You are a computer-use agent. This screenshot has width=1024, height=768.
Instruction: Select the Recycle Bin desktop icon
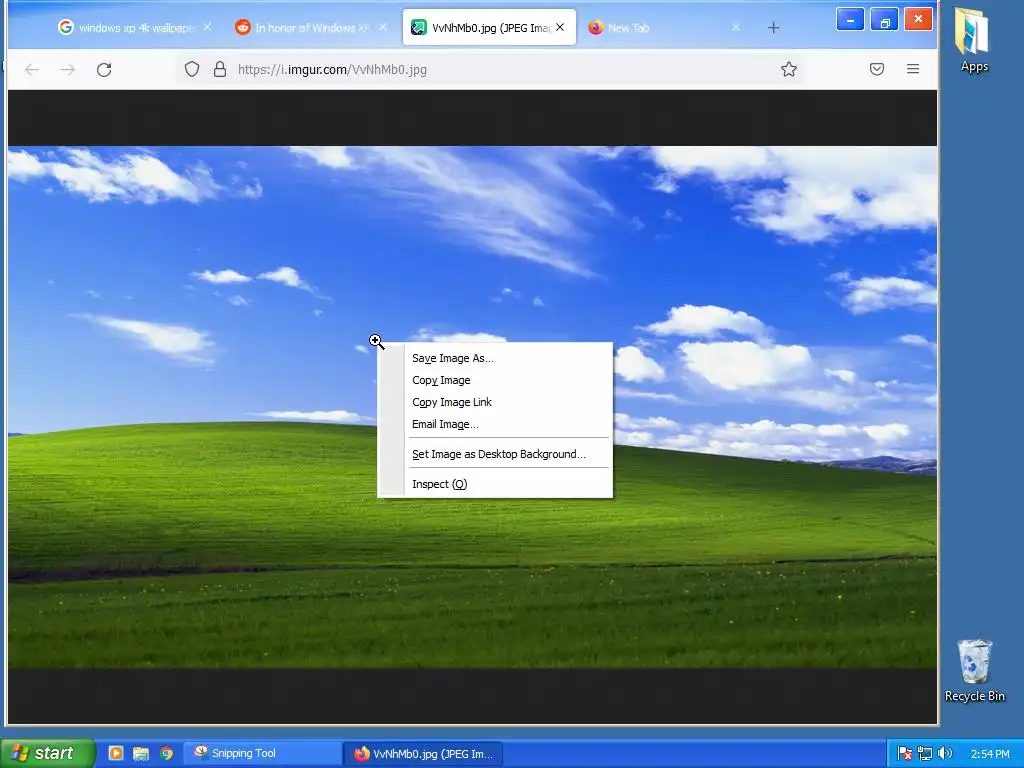974,671
